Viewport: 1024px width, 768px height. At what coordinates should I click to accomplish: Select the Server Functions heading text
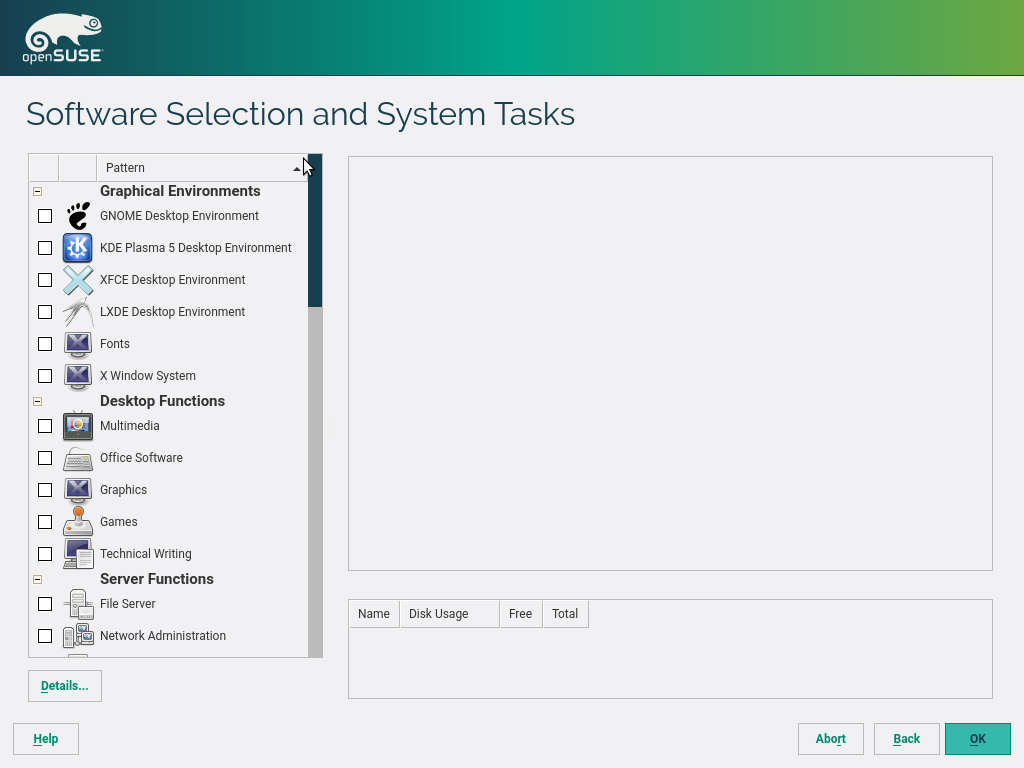click(x=157, y=579)
